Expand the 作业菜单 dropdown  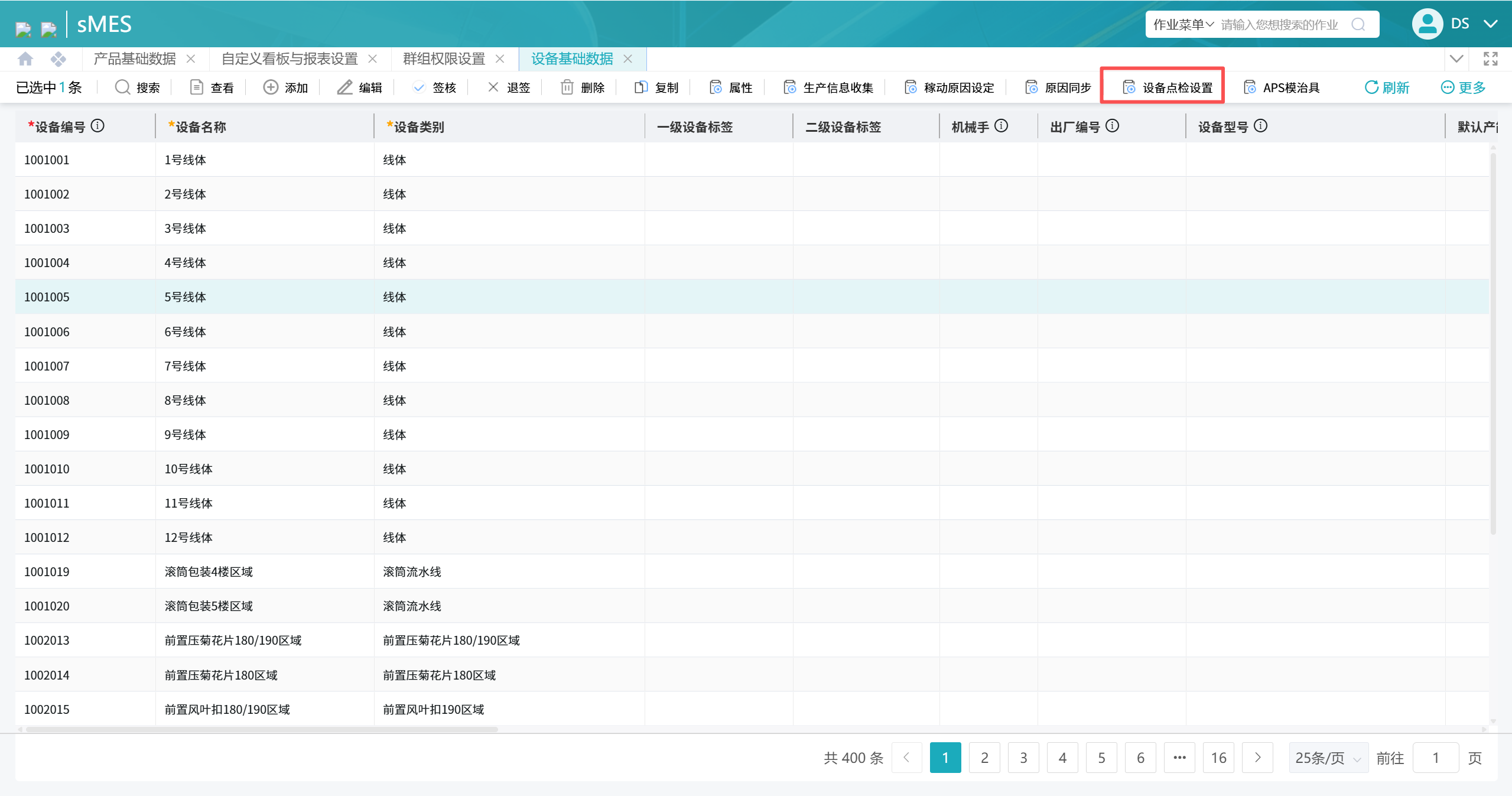1183,24
